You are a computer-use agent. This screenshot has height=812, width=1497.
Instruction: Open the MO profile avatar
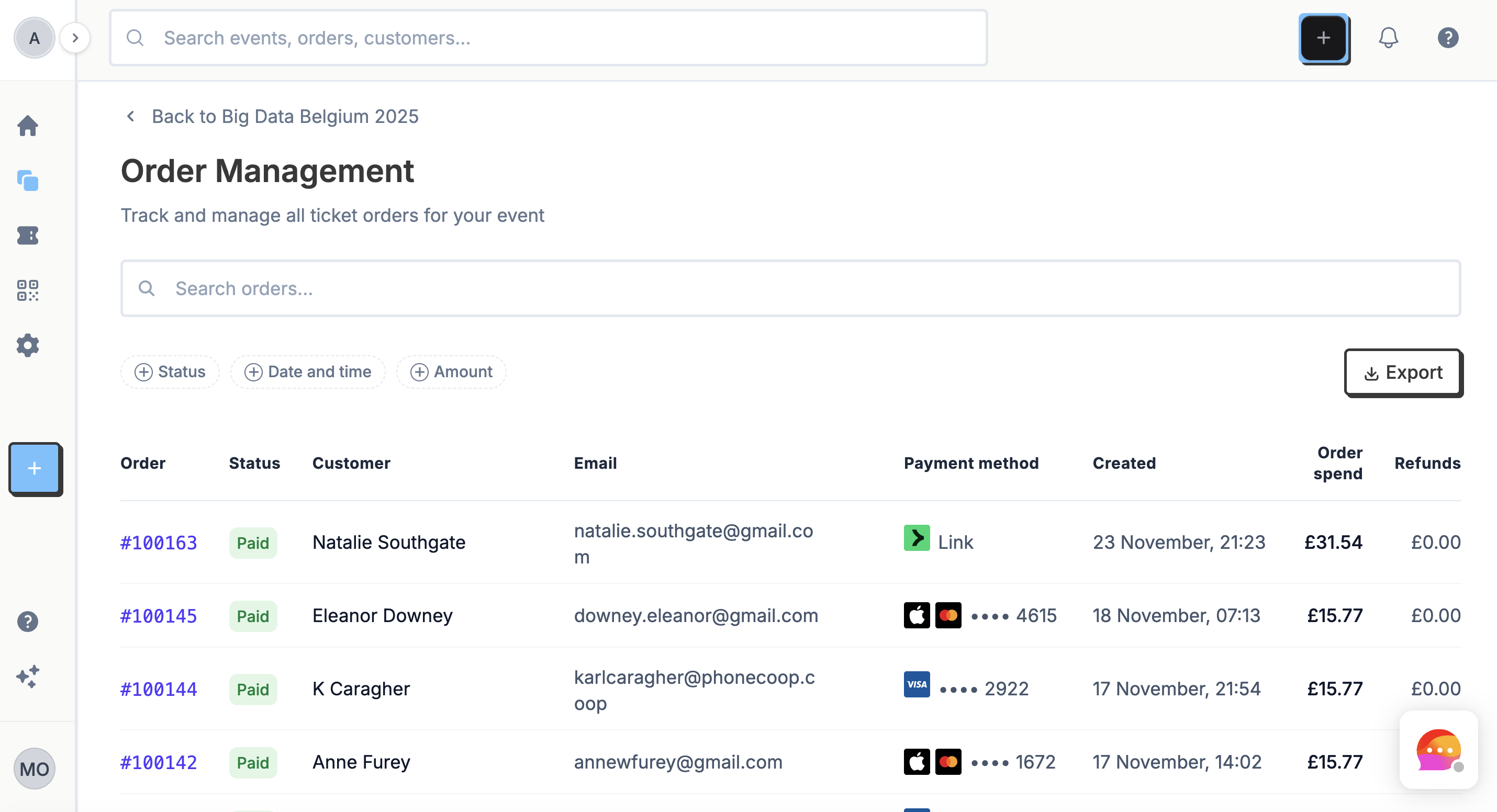tap(35, 769)
